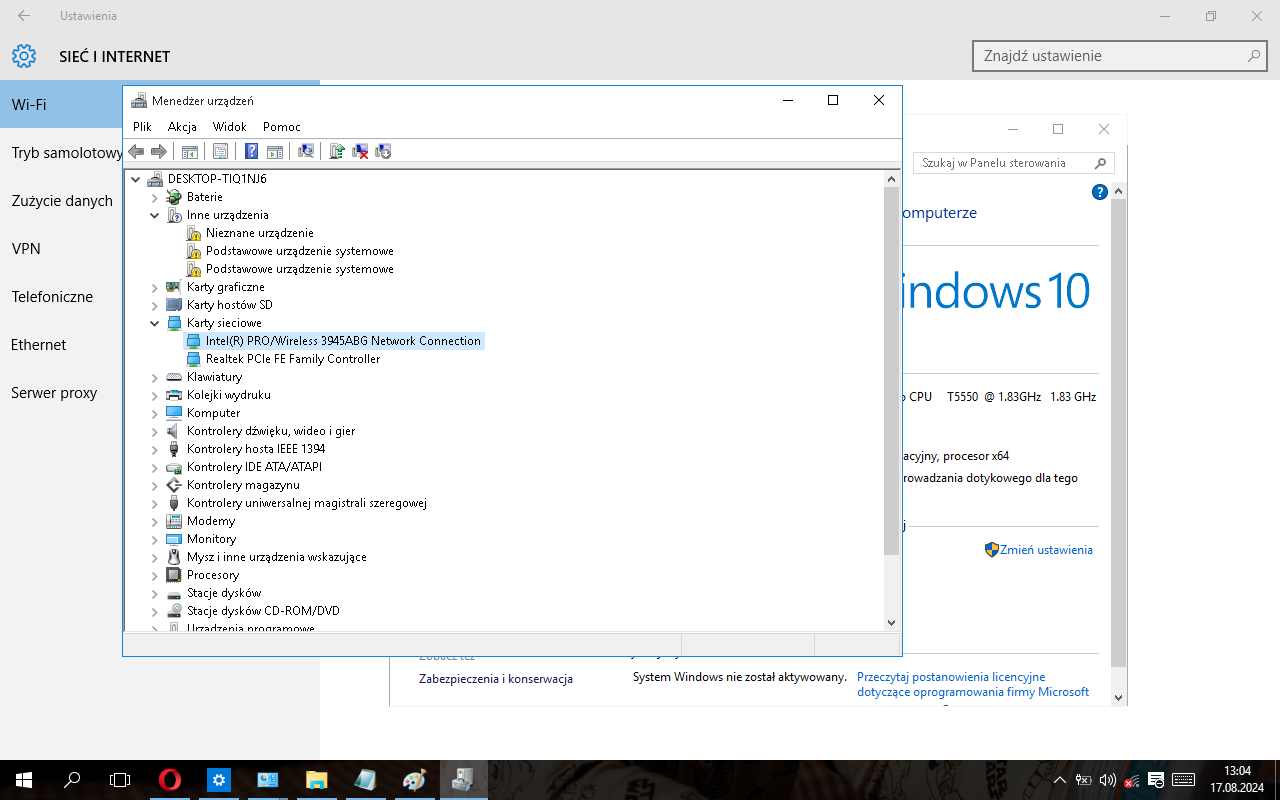Expand the Kolejki wydruku node
The height and width of the screenshot is (800, 1280).
tap(155, 395)
